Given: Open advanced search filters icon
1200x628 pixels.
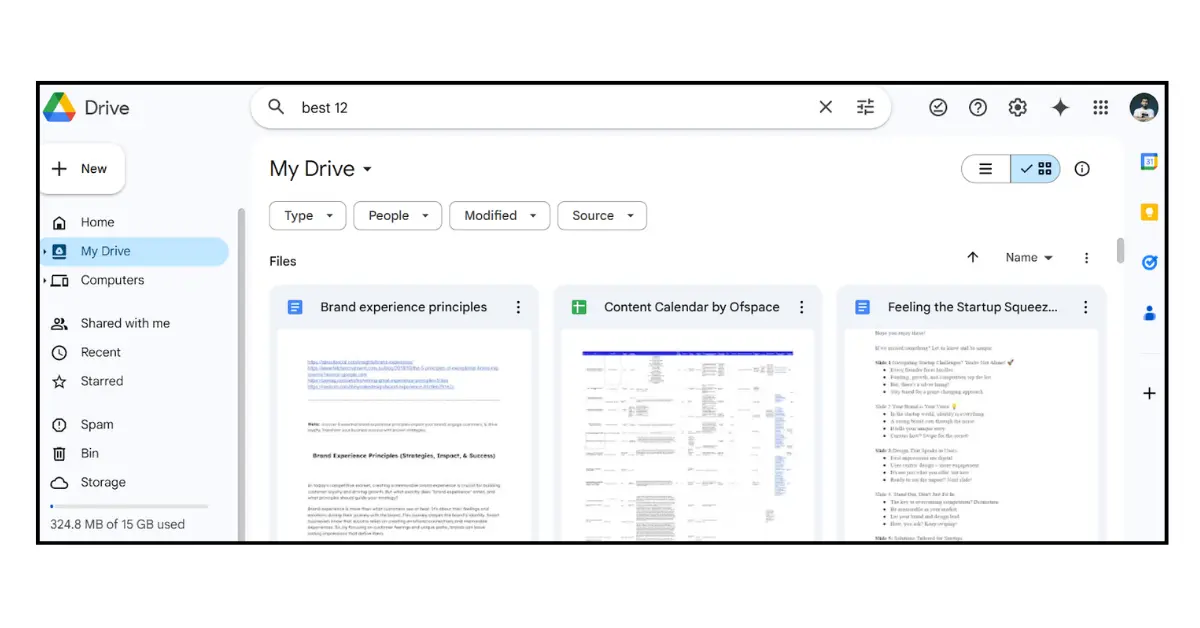Looking at the screenshot, I should click(x=865, y=107).
